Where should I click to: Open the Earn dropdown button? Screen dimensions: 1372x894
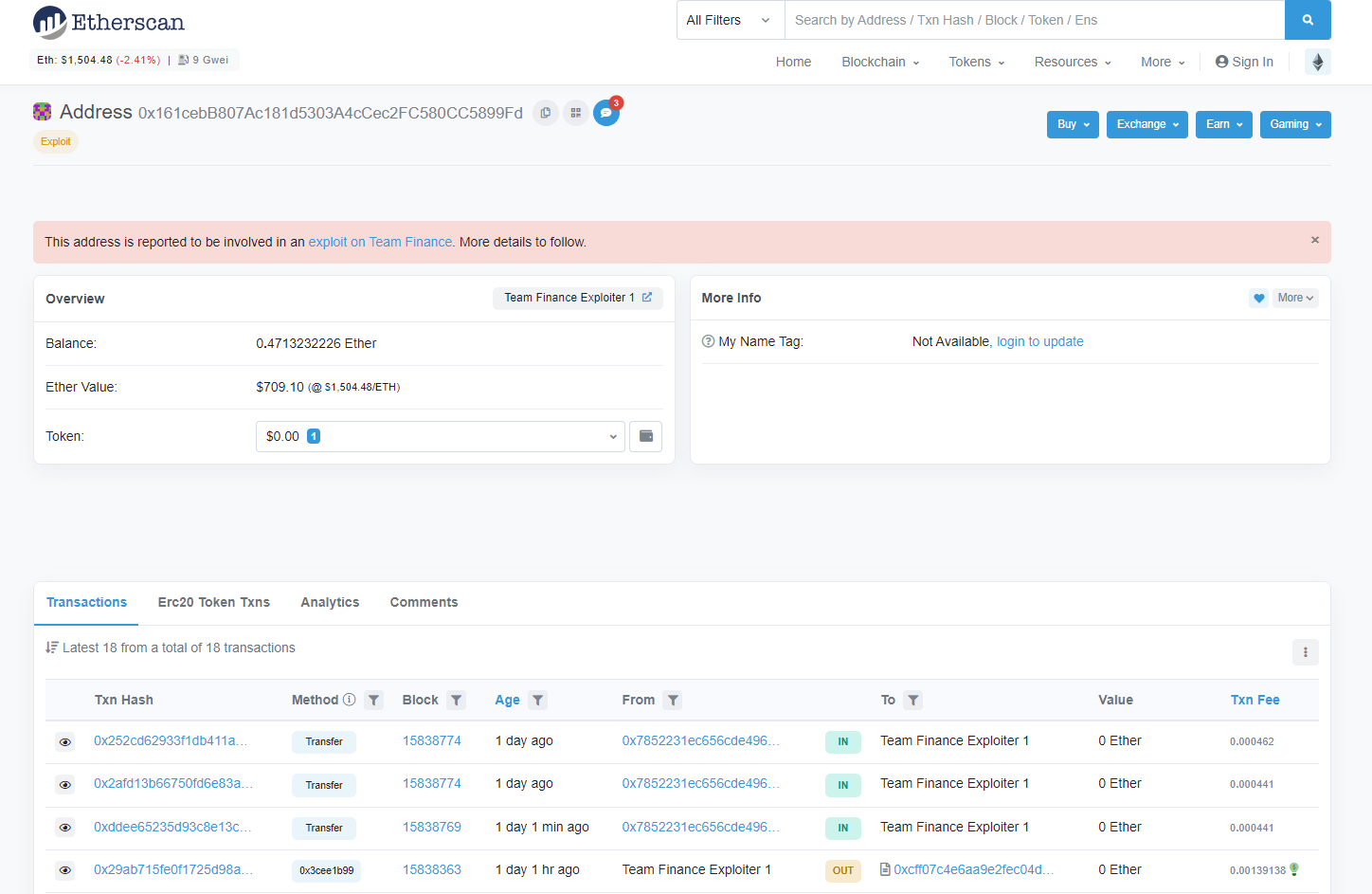tap(1224, 124)
